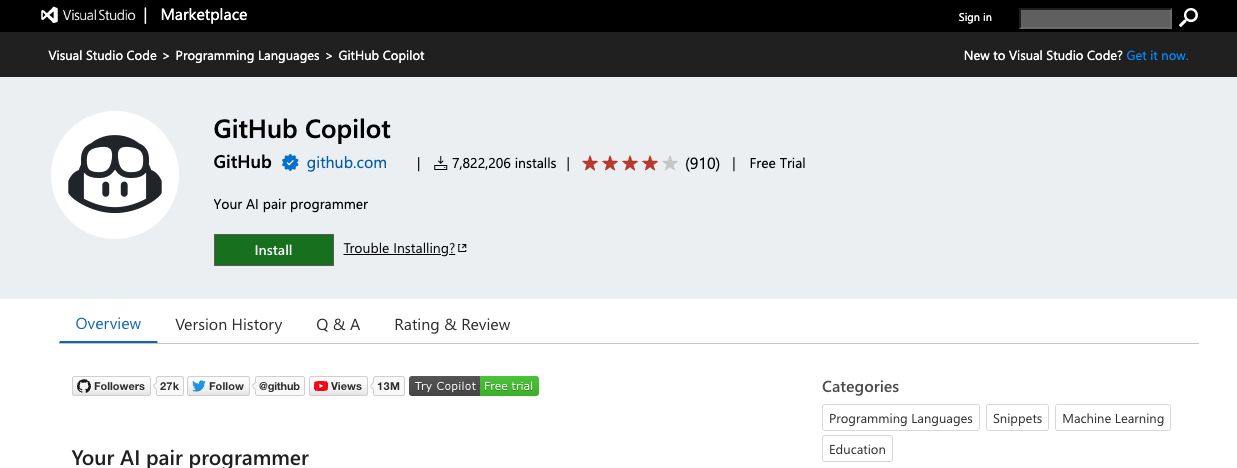Open Programming Languages breadcrumb link
This screenshot has height=468, width=1237.
point(247,56)
